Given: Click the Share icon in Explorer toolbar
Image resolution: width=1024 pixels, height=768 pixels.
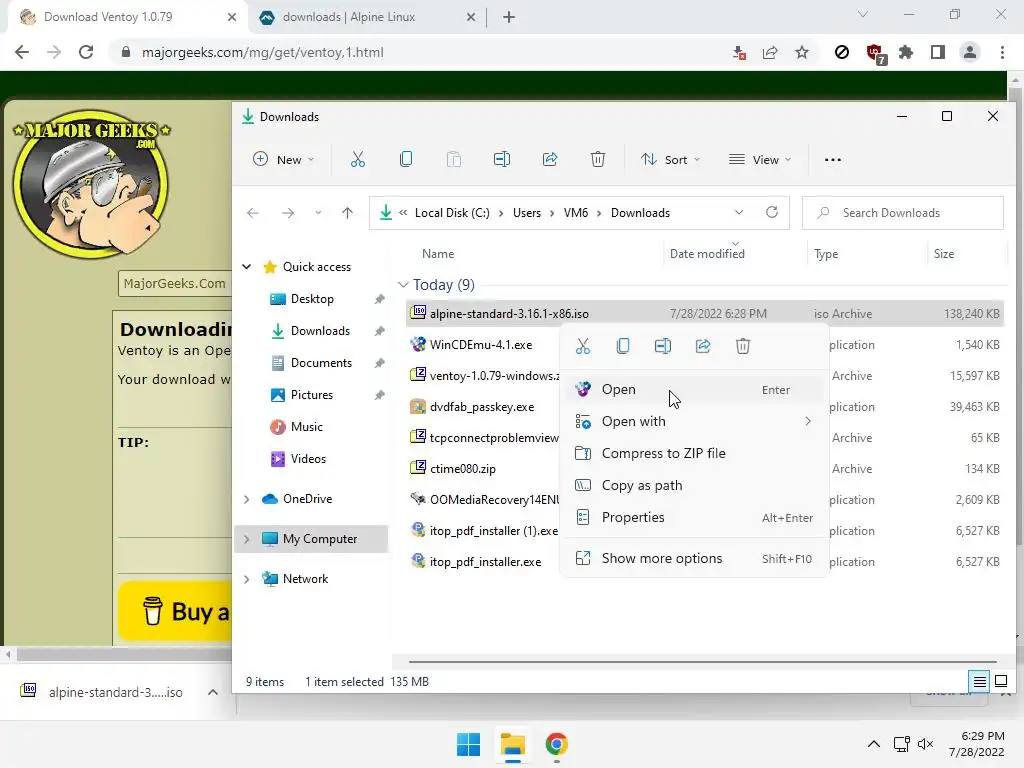Looking at the screenshot, I should click(550, 159).
